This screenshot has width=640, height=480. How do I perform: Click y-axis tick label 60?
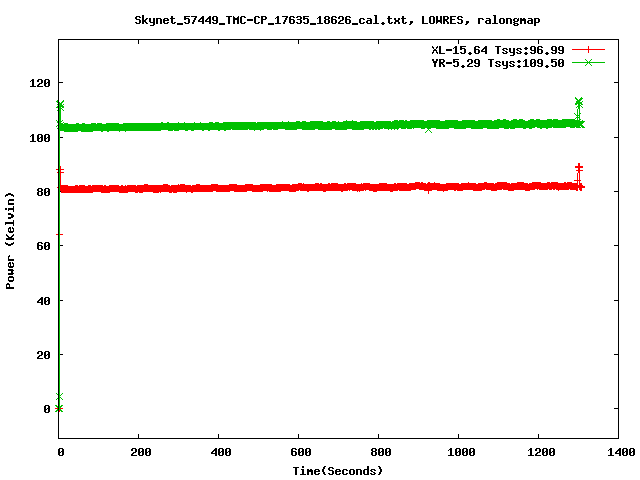(44, 246)
